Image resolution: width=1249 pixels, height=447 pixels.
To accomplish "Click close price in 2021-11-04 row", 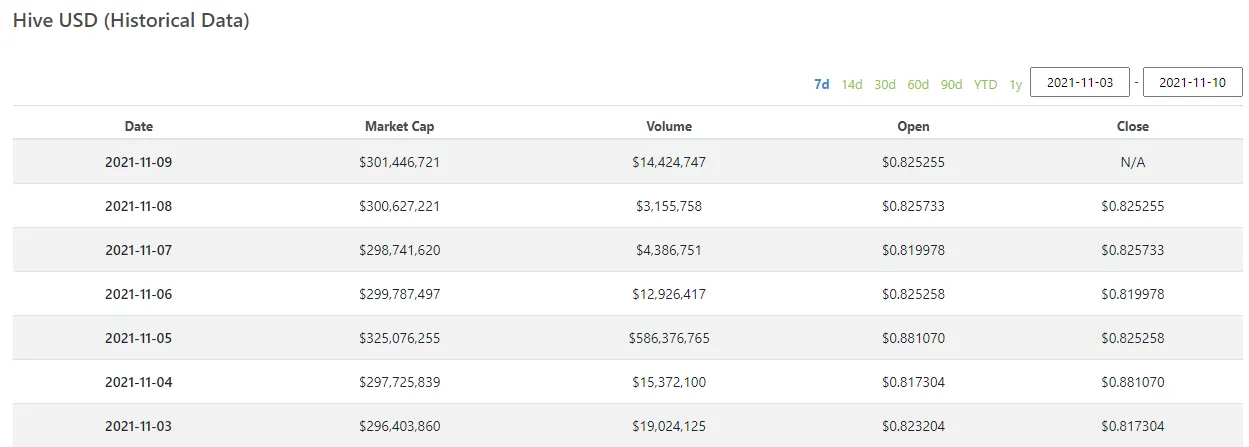I will click(x=1133, y=382).
